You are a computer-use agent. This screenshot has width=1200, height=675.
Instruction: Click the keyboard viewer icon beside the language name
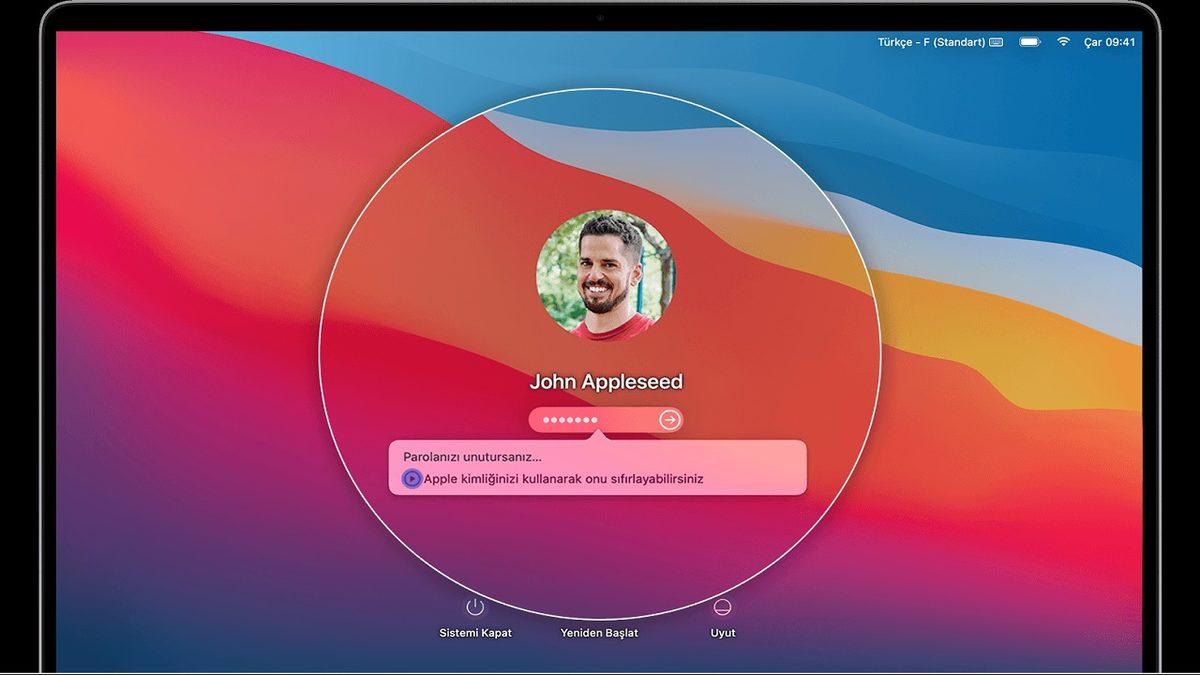coord(994,42)
